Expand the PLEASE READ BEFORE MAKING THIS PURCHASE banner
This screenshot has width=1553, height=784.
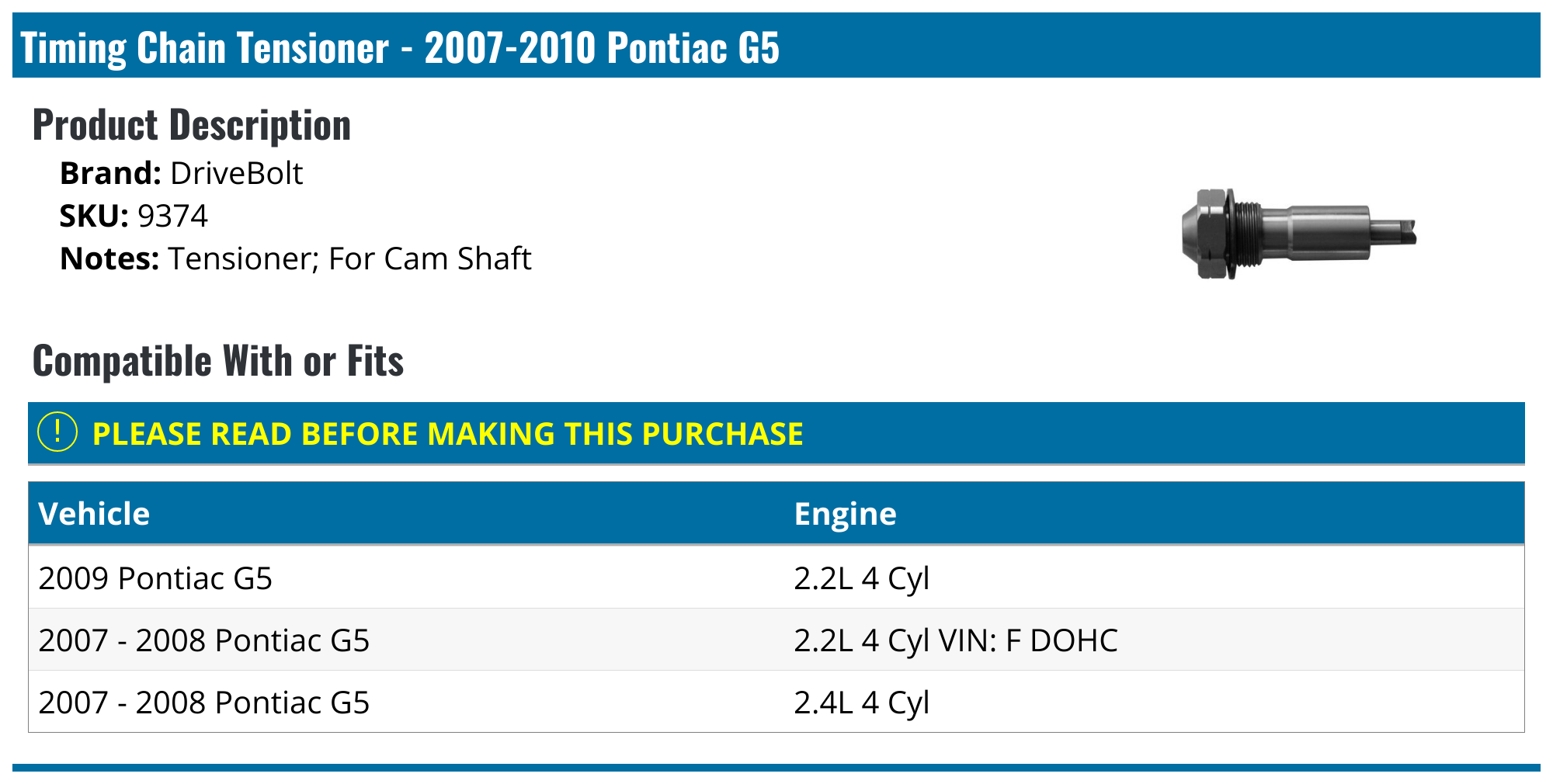point(447,434)
